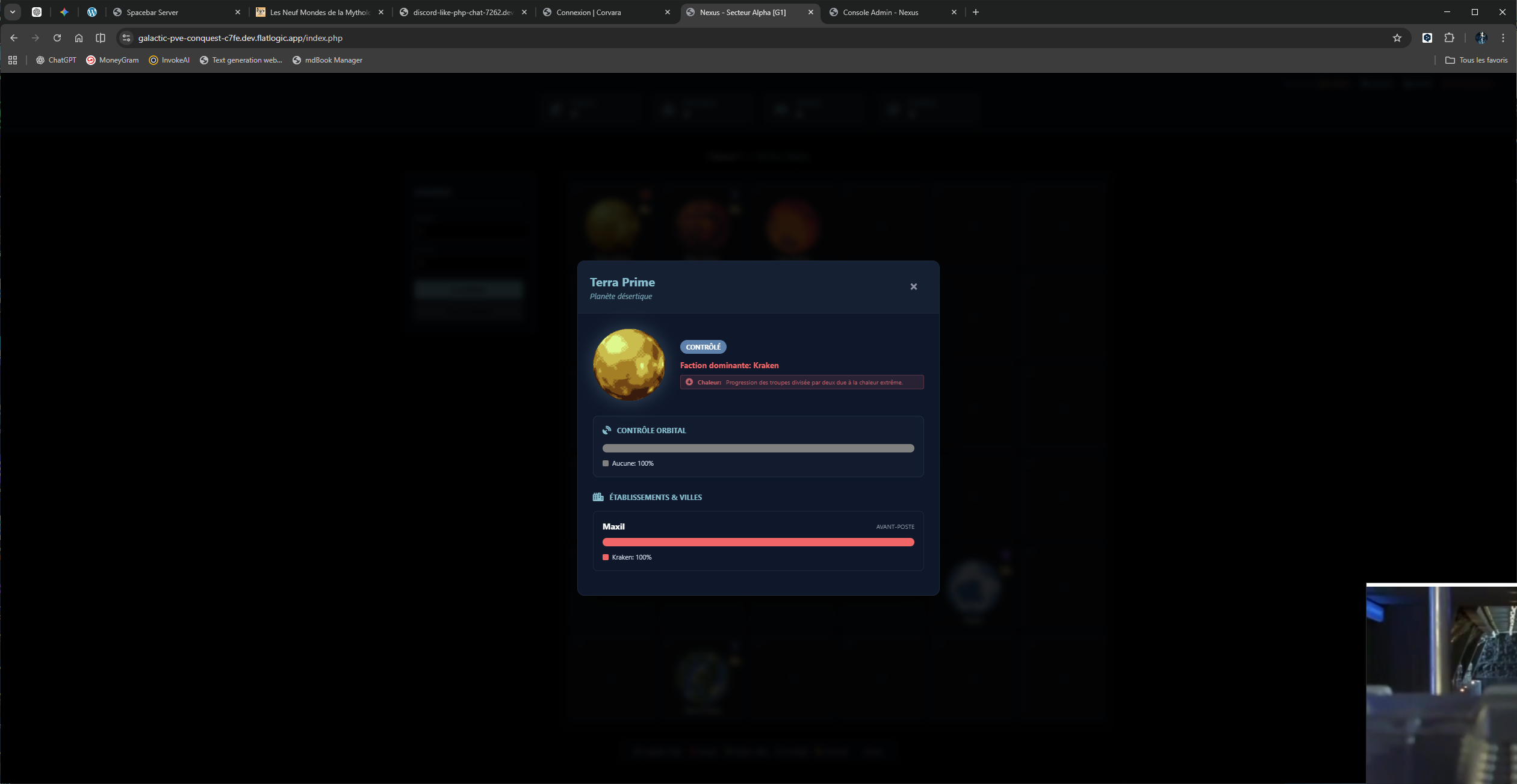This screenshot has width=1517, height=784.
Task: Switch to the Console Admin - Nexus tab
Action: pos(880,12)
